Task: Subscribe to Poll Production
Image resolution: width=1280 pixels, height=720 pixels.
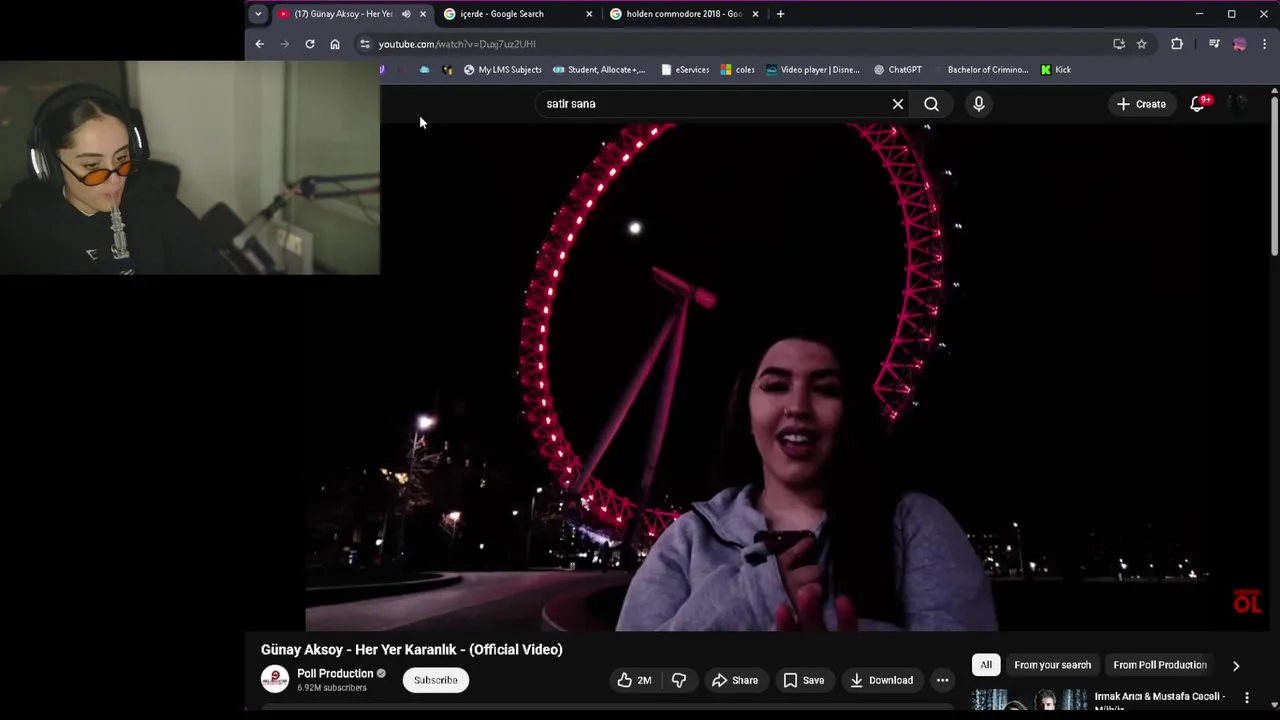Action: click(436, 680)
